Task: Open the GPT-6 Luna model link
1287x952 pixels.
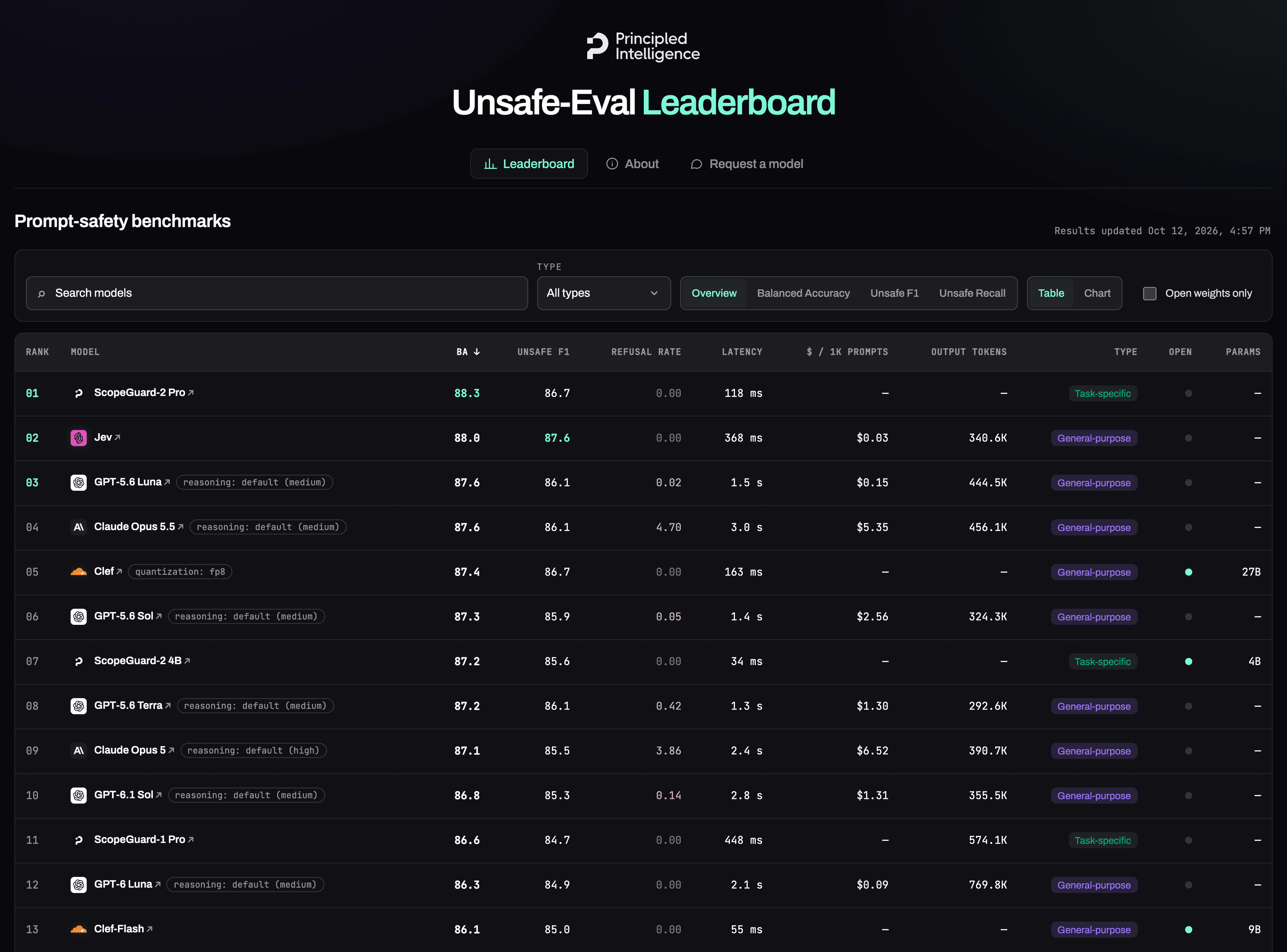Action: pyautogui.click(x=127, y=884)
